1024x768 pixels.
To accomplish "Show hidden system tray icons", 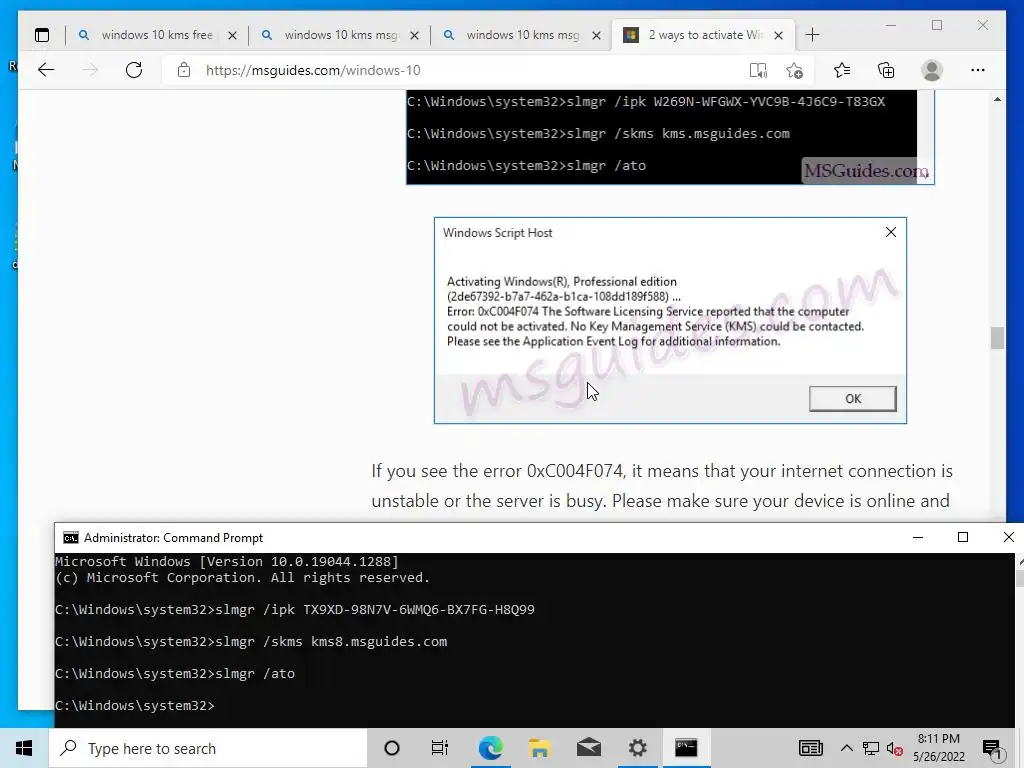I will point(846,748).
